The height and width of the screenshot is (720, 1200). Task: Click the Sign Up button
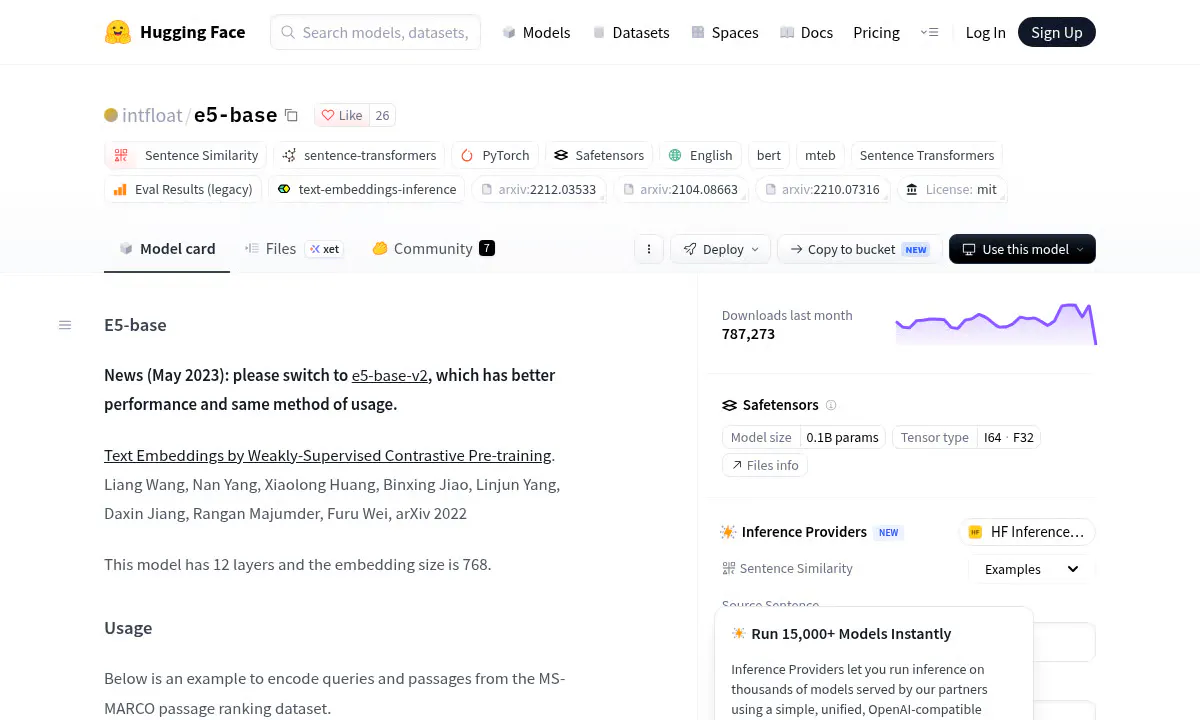1057,32
